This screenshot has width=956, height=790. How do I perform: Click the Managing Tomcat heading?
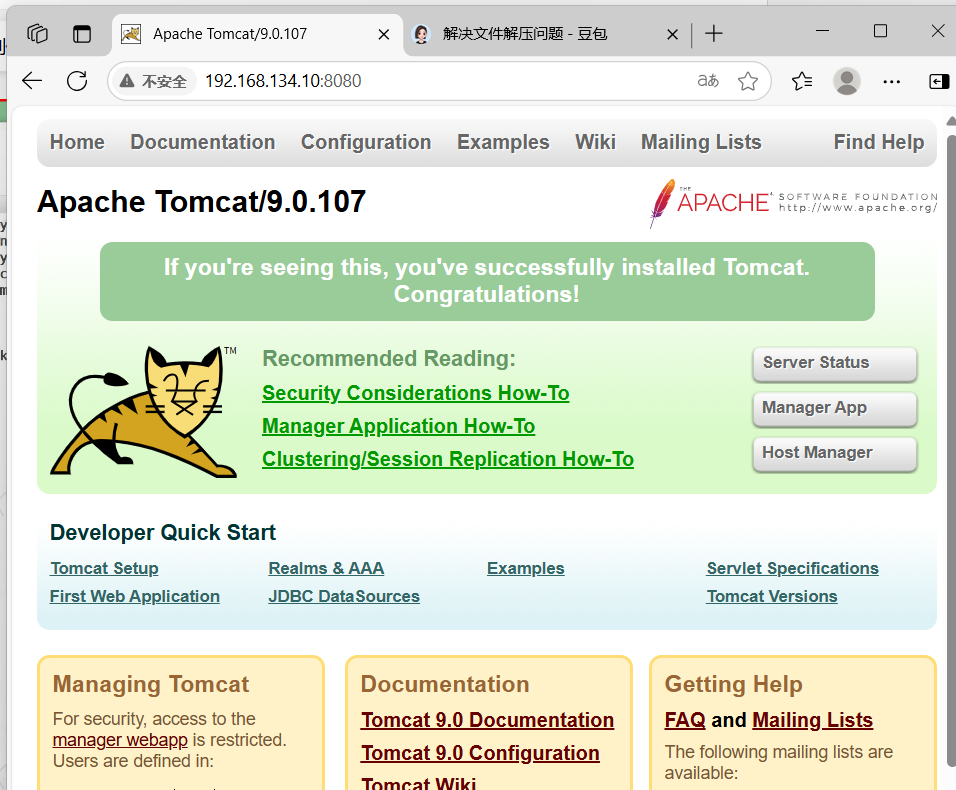coord(151,684)
